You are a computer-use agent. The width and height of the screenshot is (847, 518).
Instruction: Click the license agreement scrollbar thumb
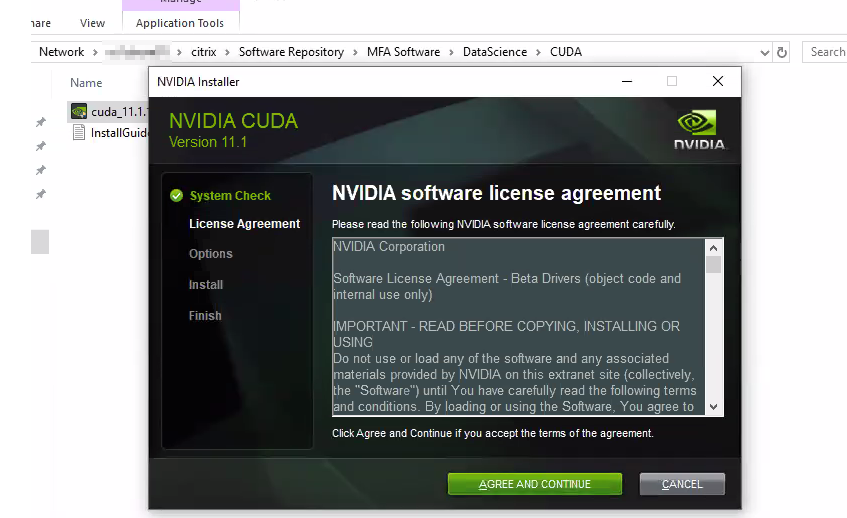pos(713,265)
